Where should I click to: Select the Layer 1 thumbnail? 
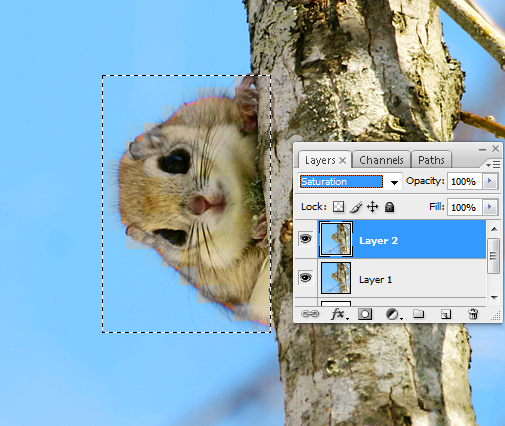(x=336, y=278)
